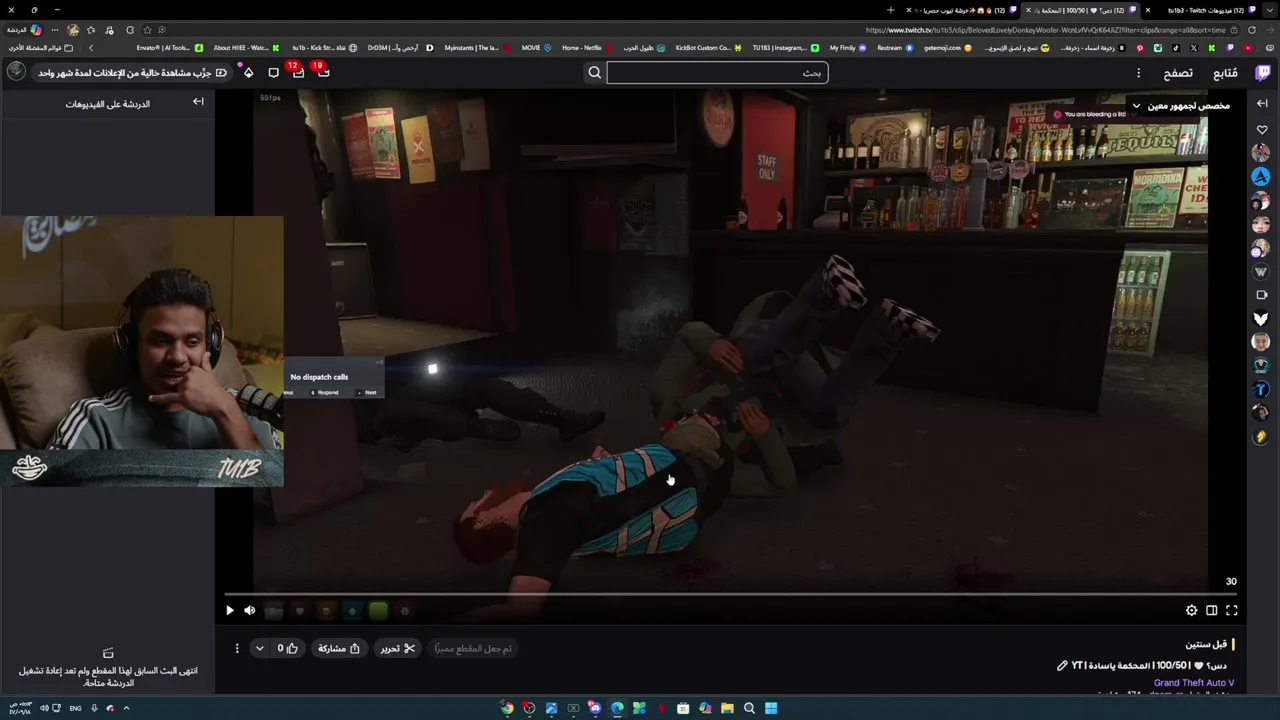Image resolution: width=1280 pixels, height=720 pixels.
Task: Open the Windows Start button
Action: pyautogui.click(x=771, y=708)
